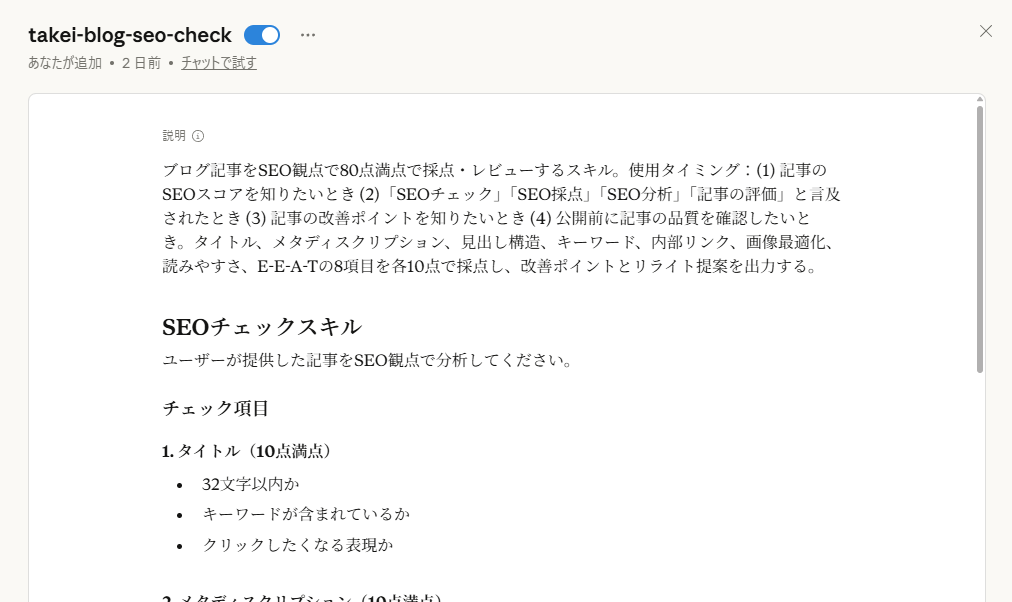Screen dimensions: 1012x602
Task: Click the skill description paragraph text
Action: coord(500,218)
